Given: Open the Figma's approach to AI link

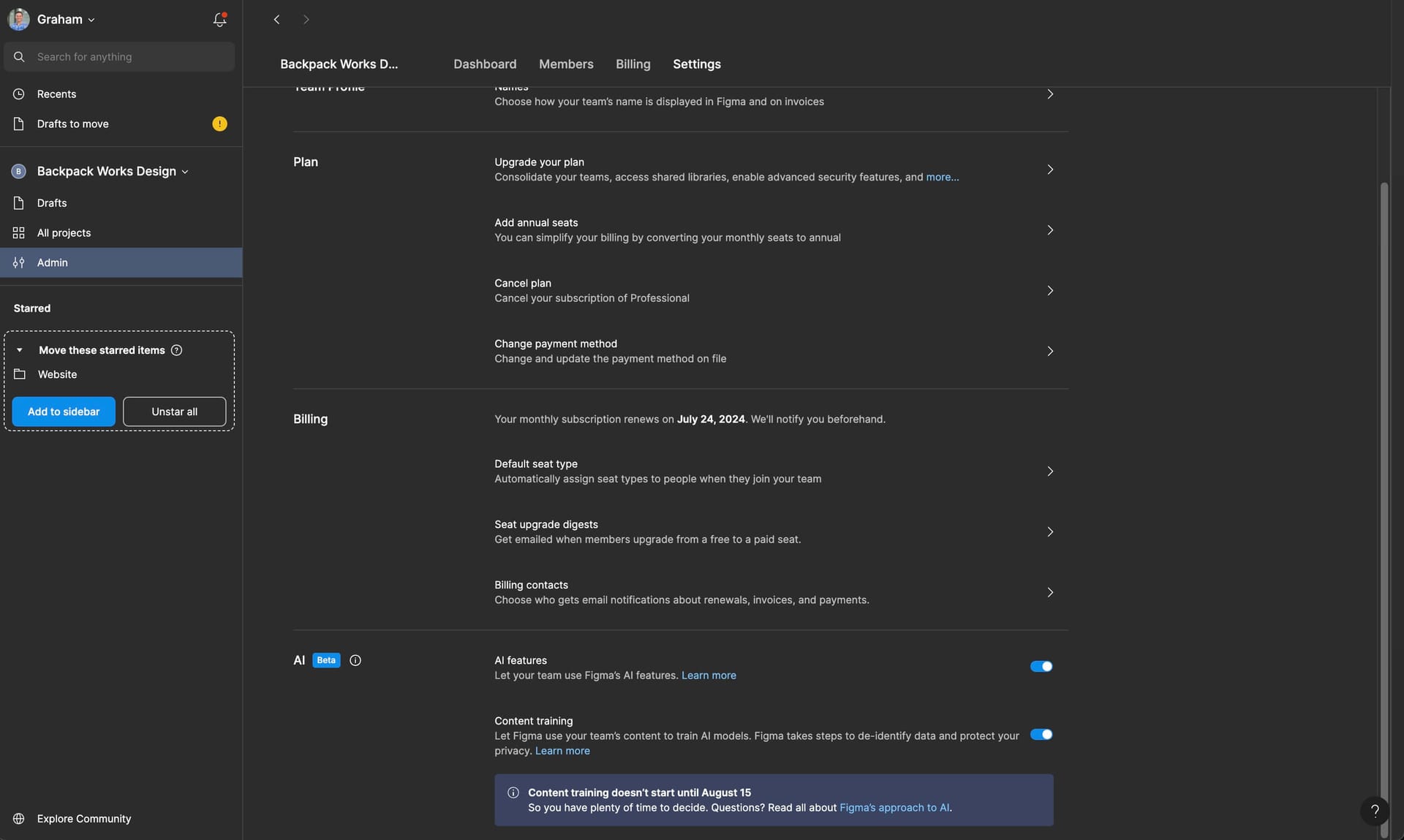Looking at the screenshot, I should coord(894,807).
